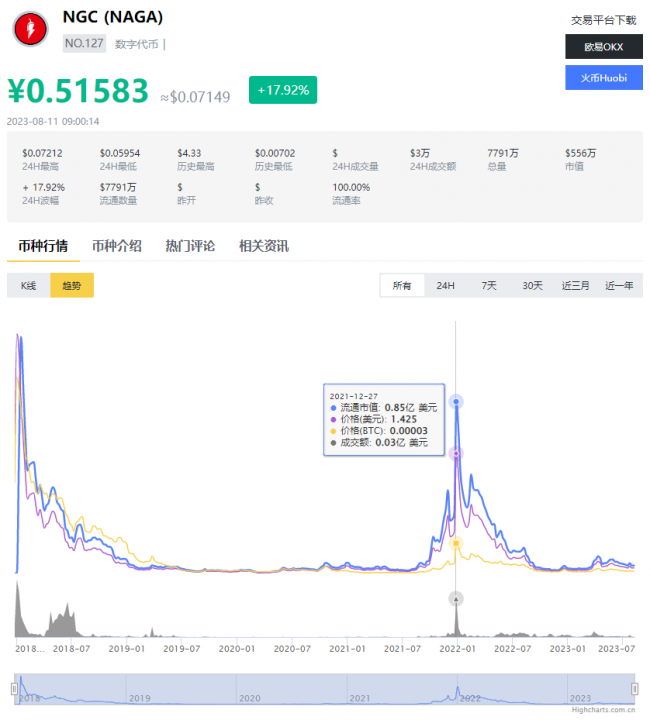Click the right navigator range handle
650x720 pixels.
click(x=635, y=689)
